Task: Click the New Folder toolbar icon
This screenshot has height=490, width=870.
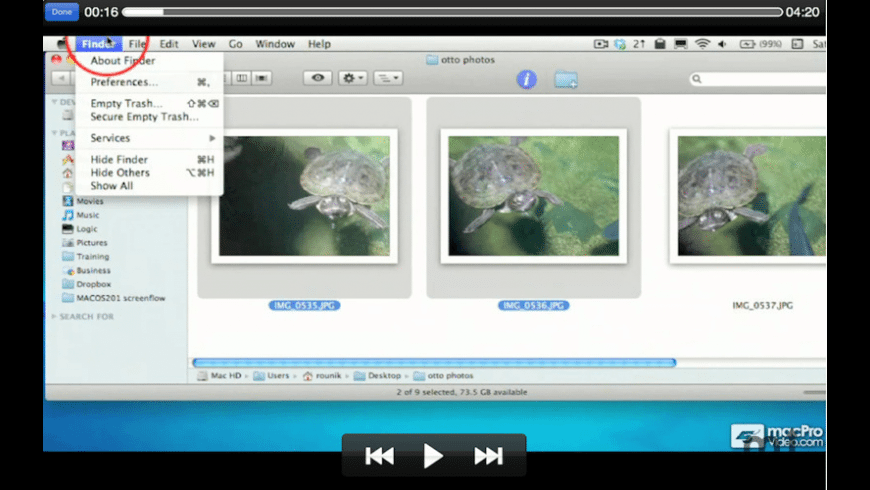Action: click(566, 79)
